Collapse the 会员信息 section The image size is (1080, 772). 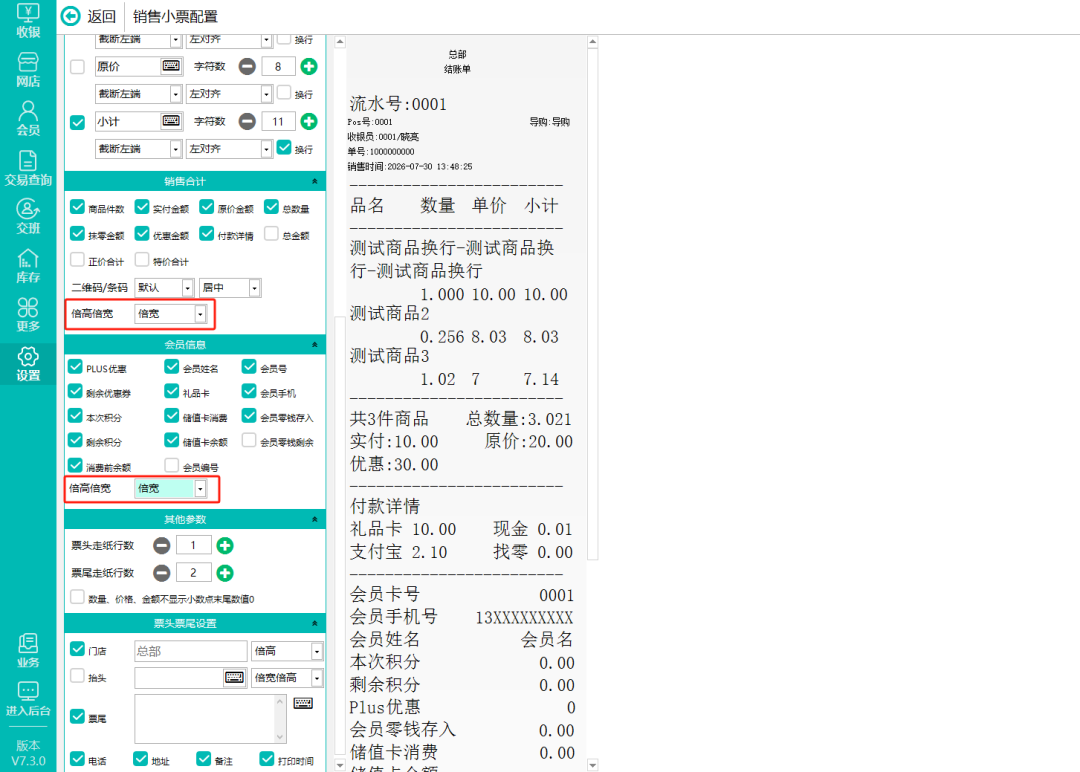tap(315, 344)
